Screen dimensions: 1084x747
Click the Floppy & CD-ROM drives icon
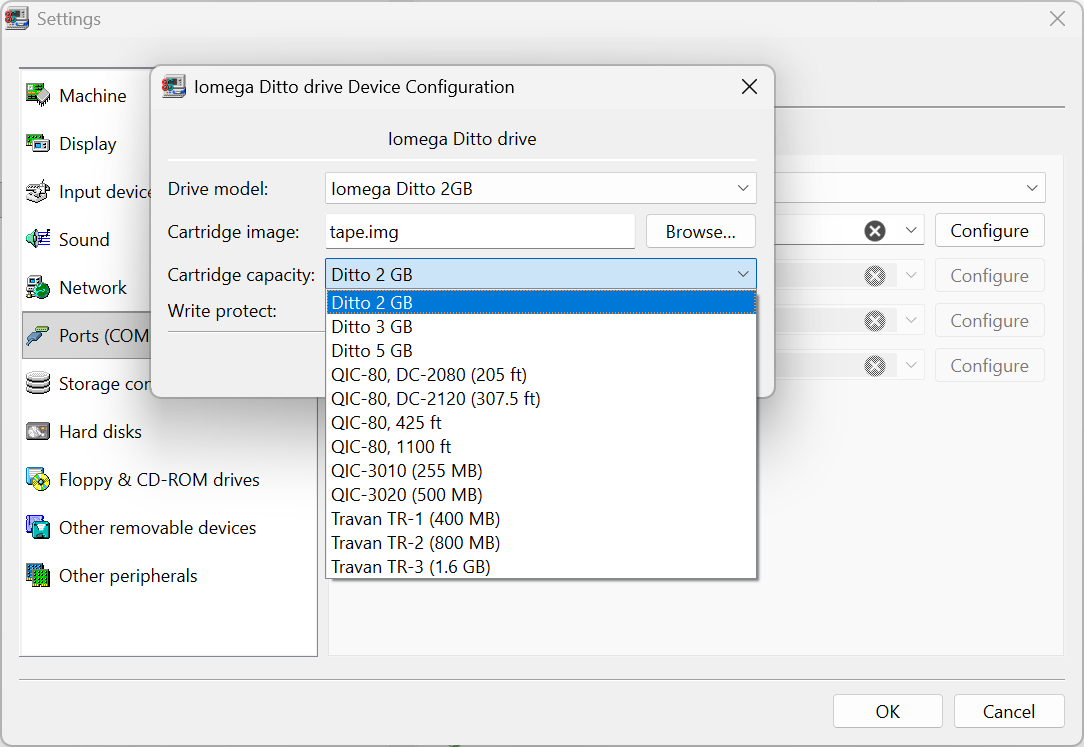(x=38, y=480)
